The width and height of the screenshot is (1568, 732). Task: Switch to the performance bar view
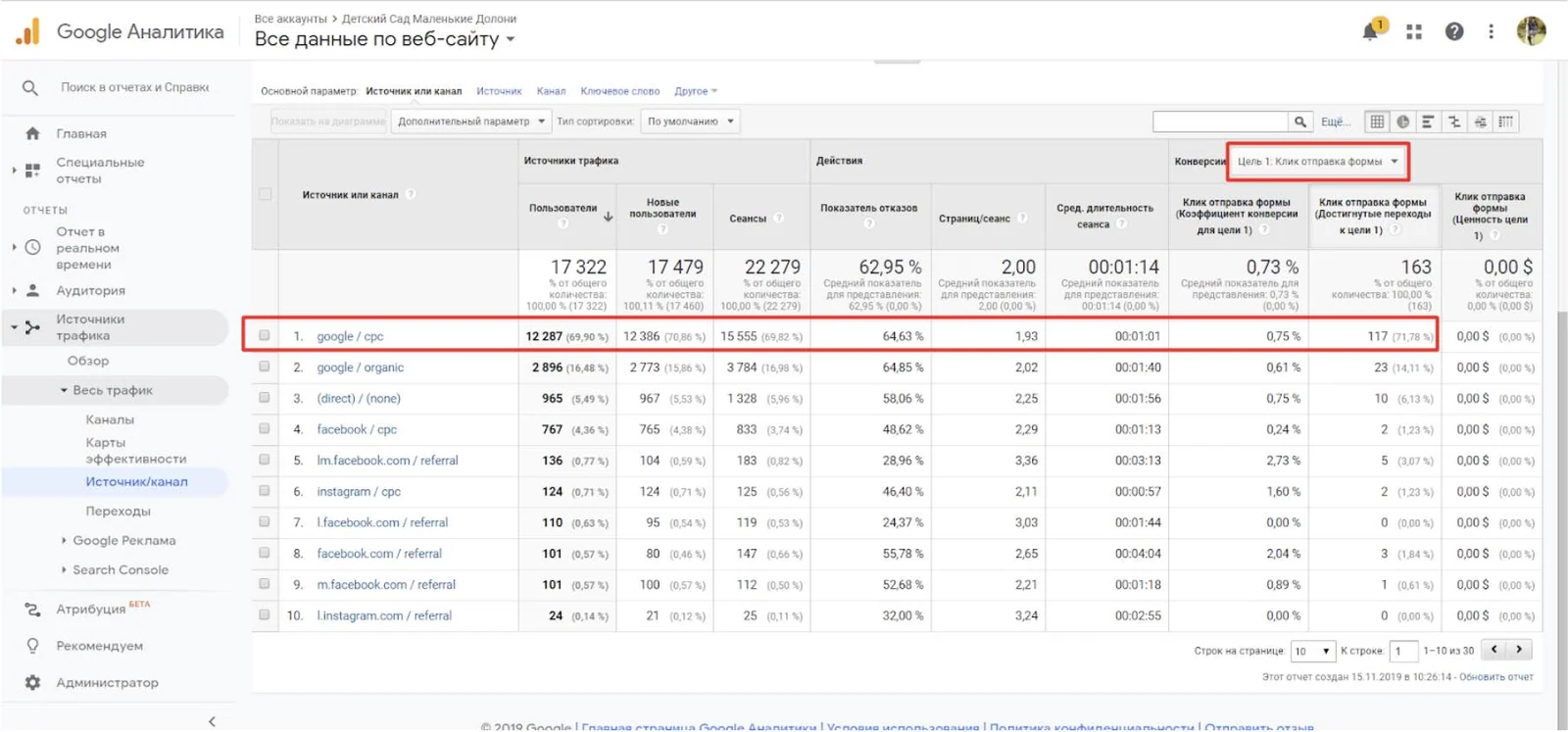tap(1428, 122)
